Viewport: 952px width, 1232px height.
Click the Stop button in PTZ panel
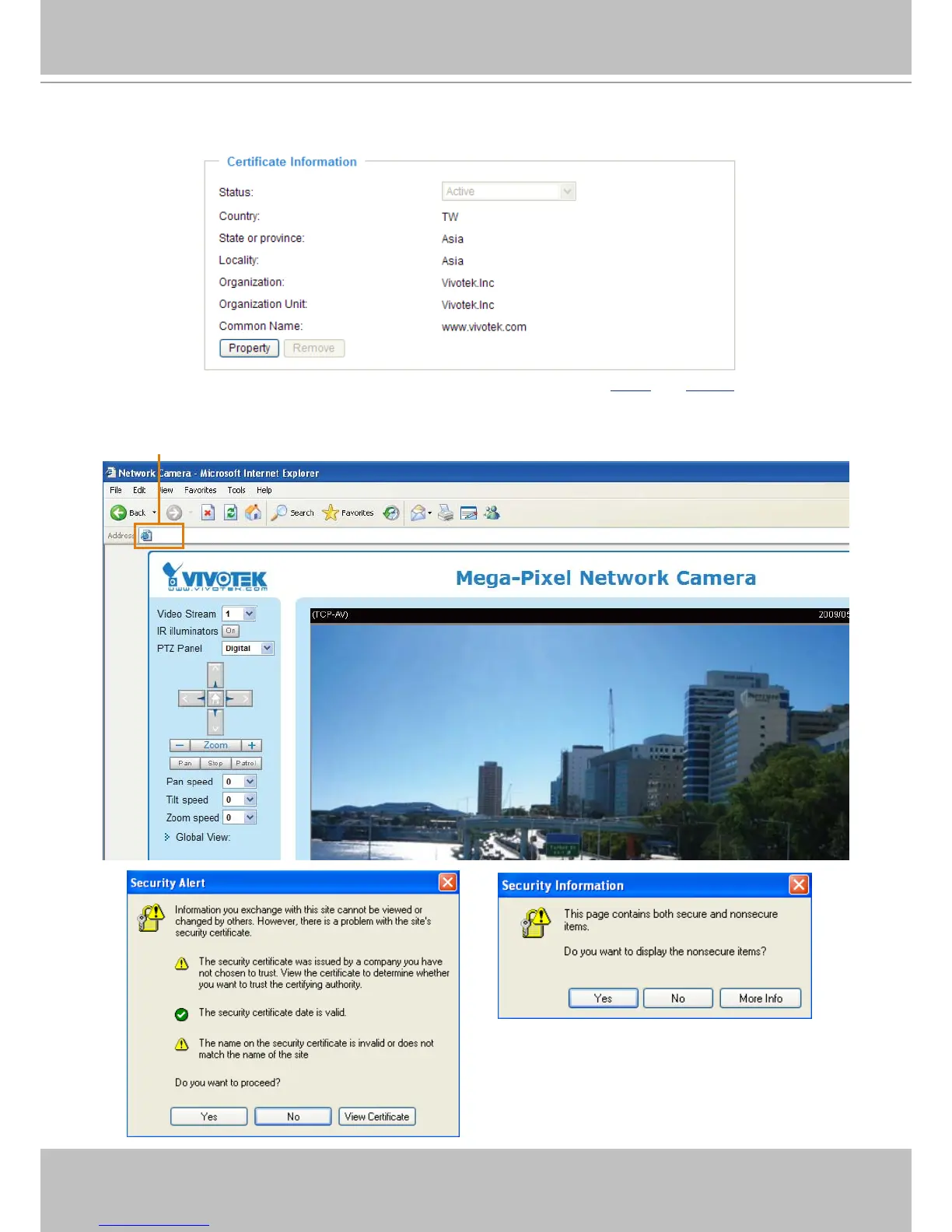tap(215, 763)
